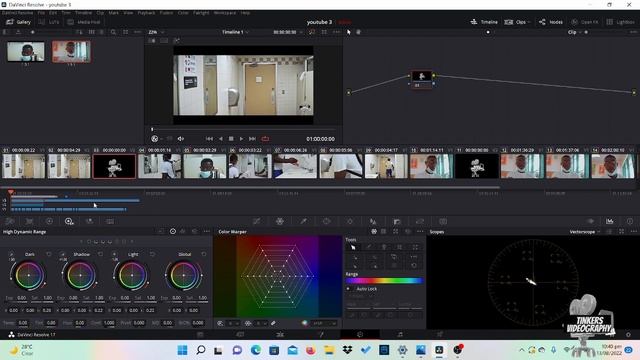Select clip 10 thumbnail in clips strip
This screenshot has width=640, height=360.
431,166
